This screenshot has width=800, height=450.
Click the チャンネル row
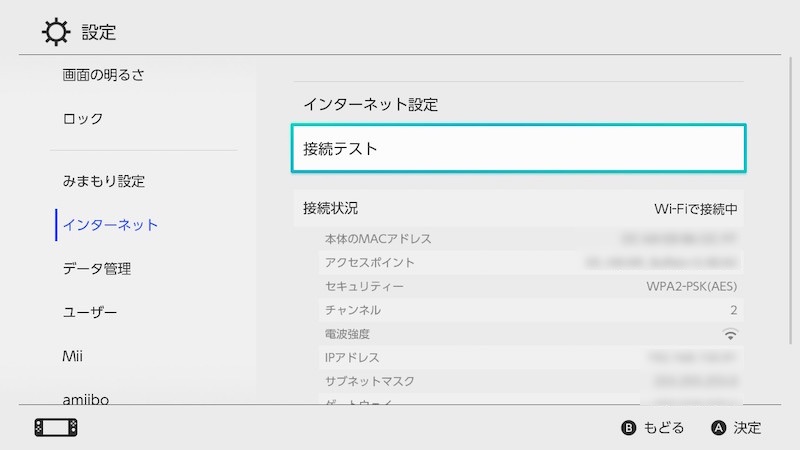531,310
